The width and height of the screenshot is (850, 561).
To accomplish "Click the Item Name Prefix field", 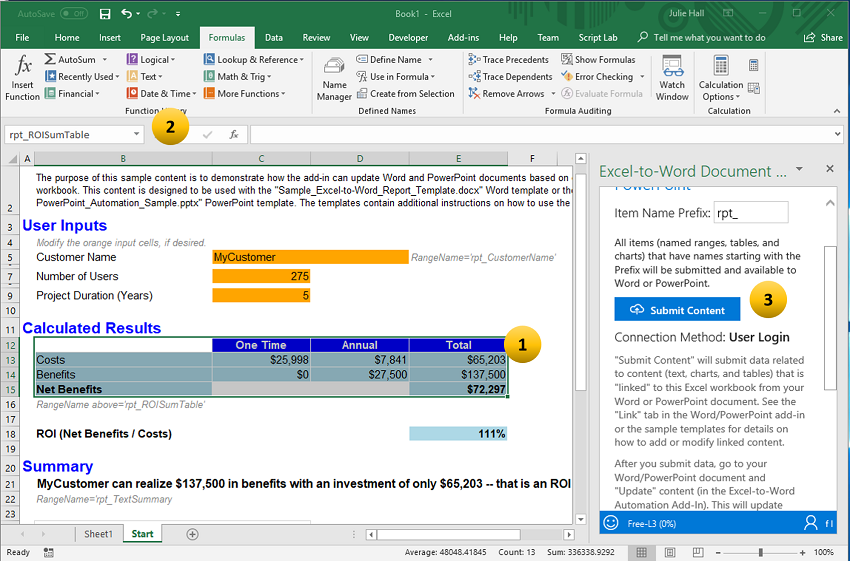I will point(751,212).
